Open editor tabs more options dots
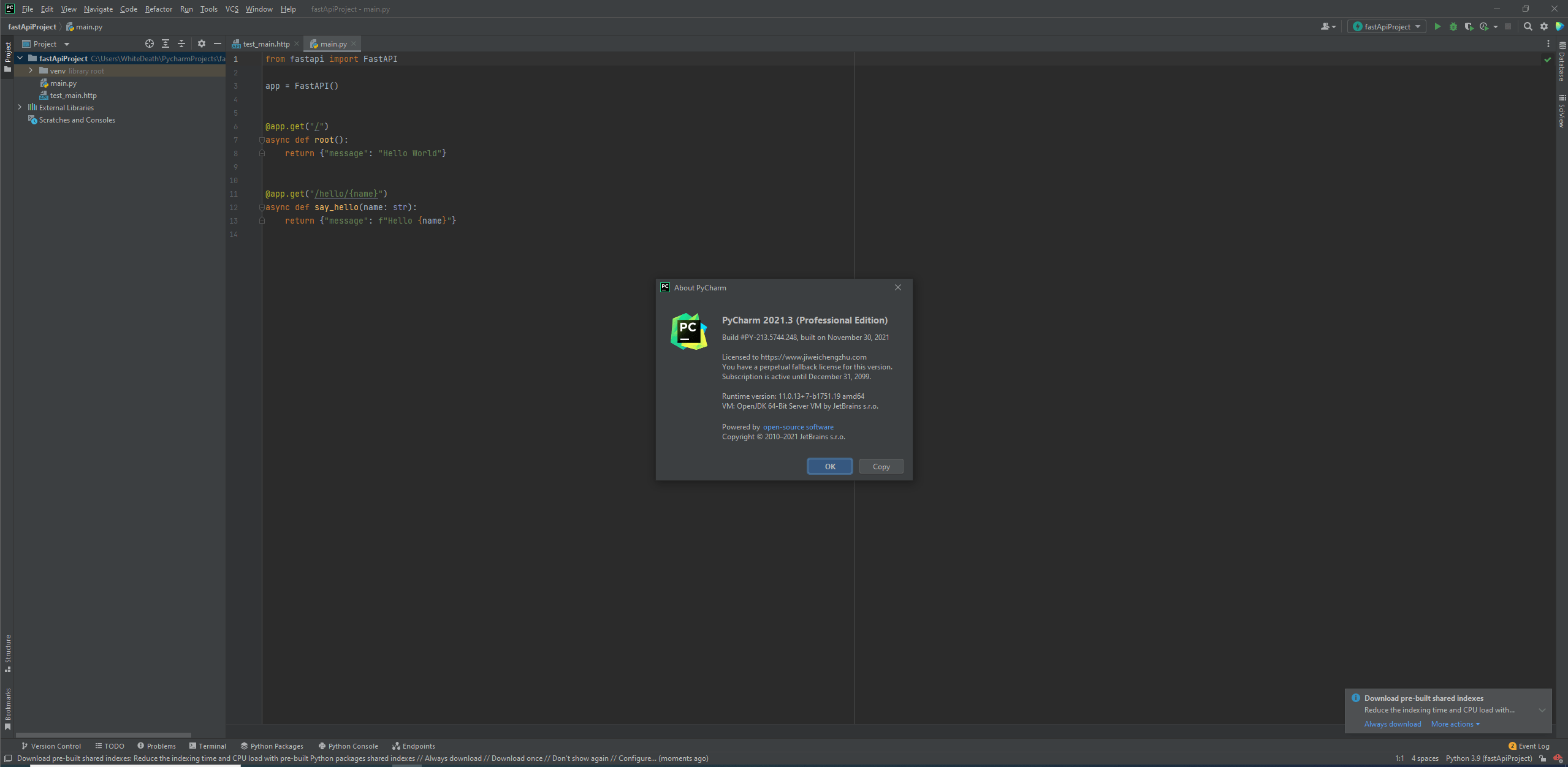Screen dimensions: 1568x767 1548,43
